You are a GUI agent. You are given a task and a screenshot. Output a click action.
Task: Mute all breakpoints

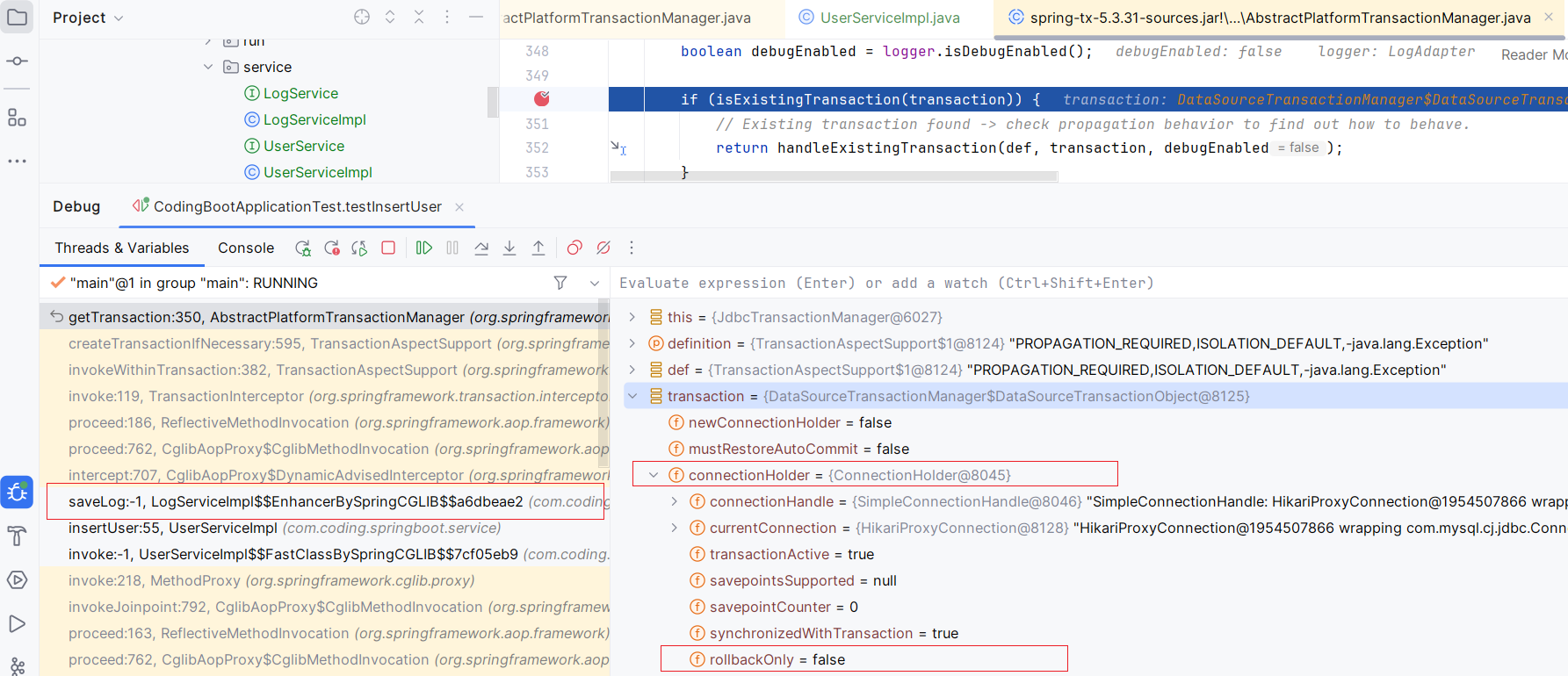pyautogui.click(x=603, y=248)
